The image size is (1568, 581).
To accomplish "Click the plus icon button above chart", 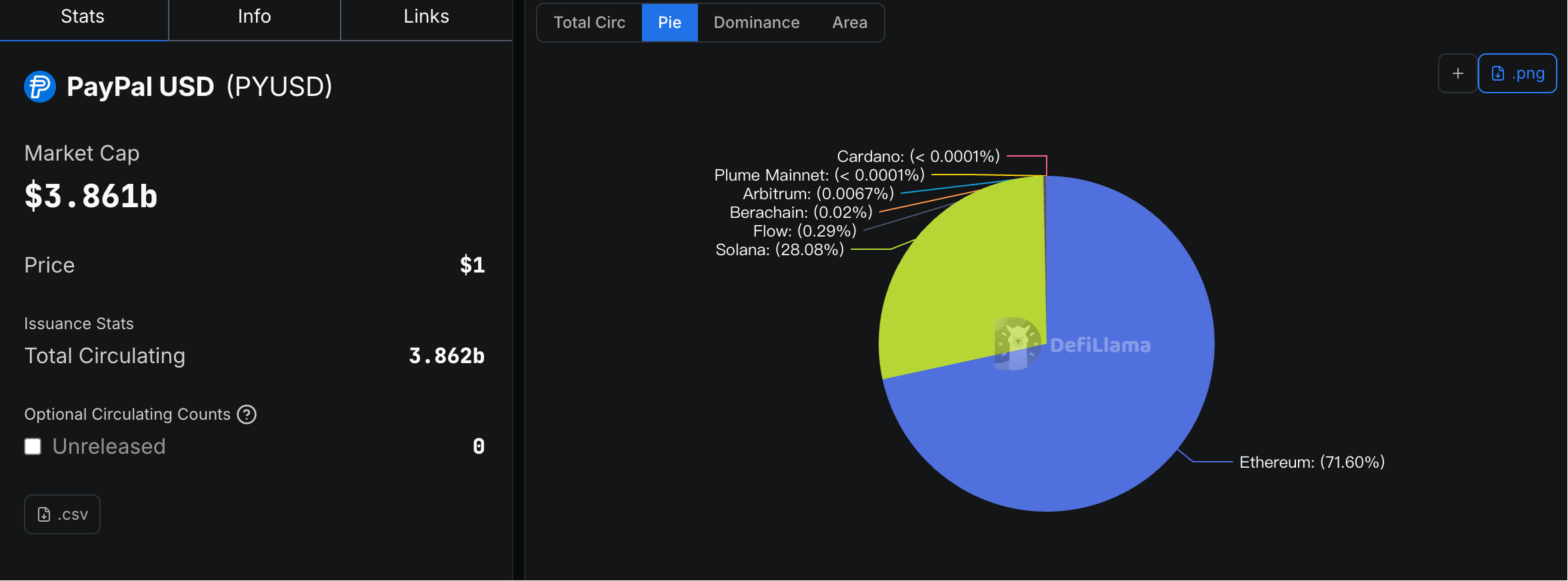I will (x=1457, y=73).
